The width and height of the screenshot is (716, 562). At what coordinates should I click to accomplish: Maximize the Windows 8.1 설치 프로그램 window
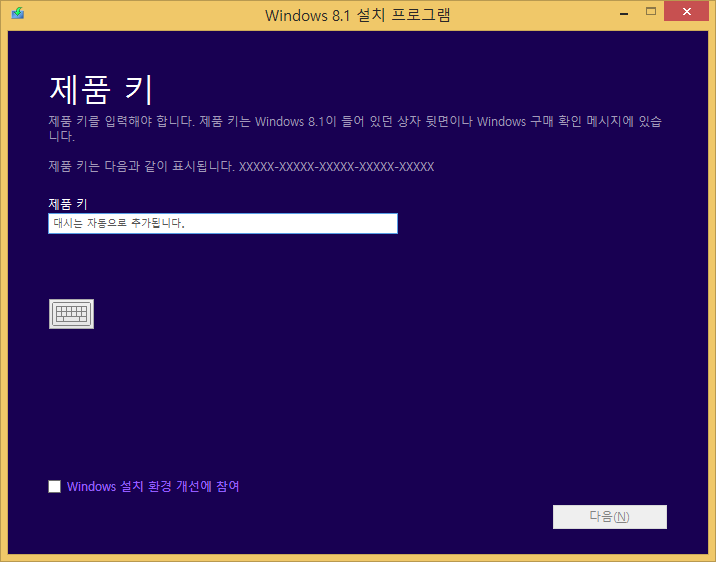click(x=651, y=12)
